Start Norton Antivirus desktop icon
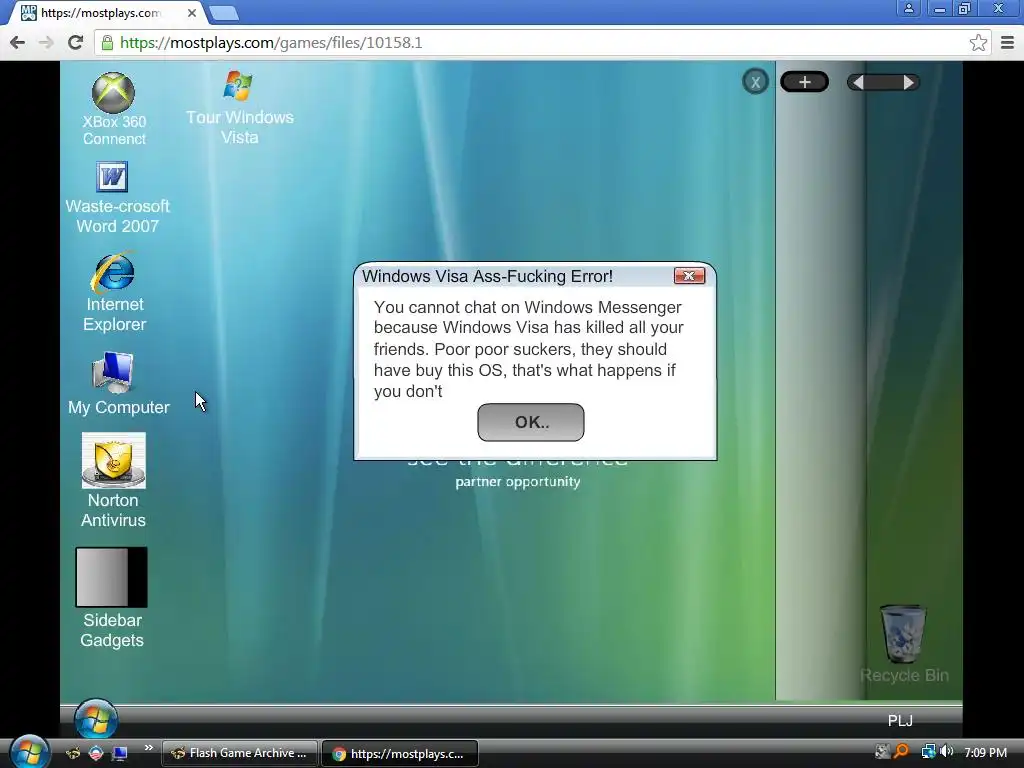The width and height of the screenshot is (1024, 768). click(113, 480)
